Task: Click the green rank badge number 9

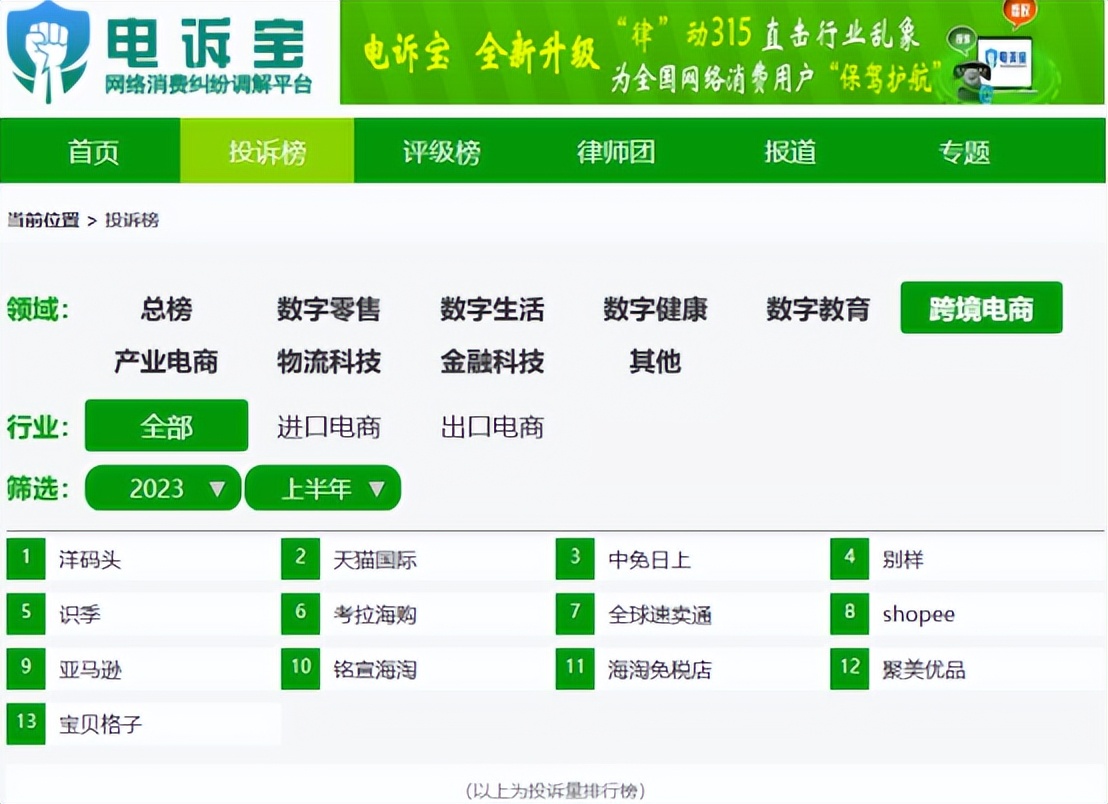Action: click(26, 668)
